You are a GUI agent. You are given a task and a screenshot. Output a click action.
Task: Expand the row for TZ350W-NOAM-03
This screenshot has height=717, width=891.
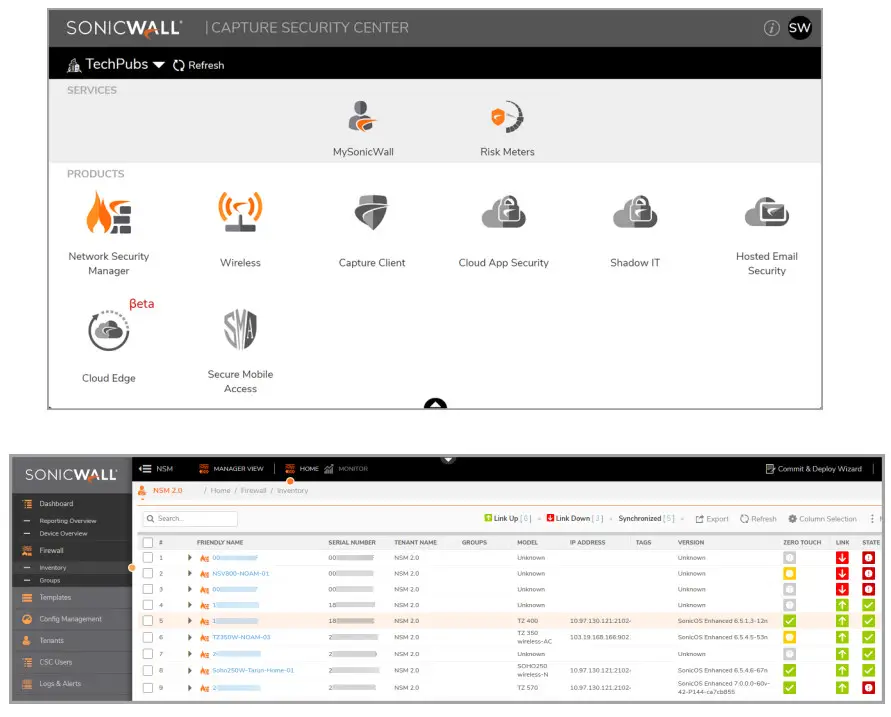190,637
